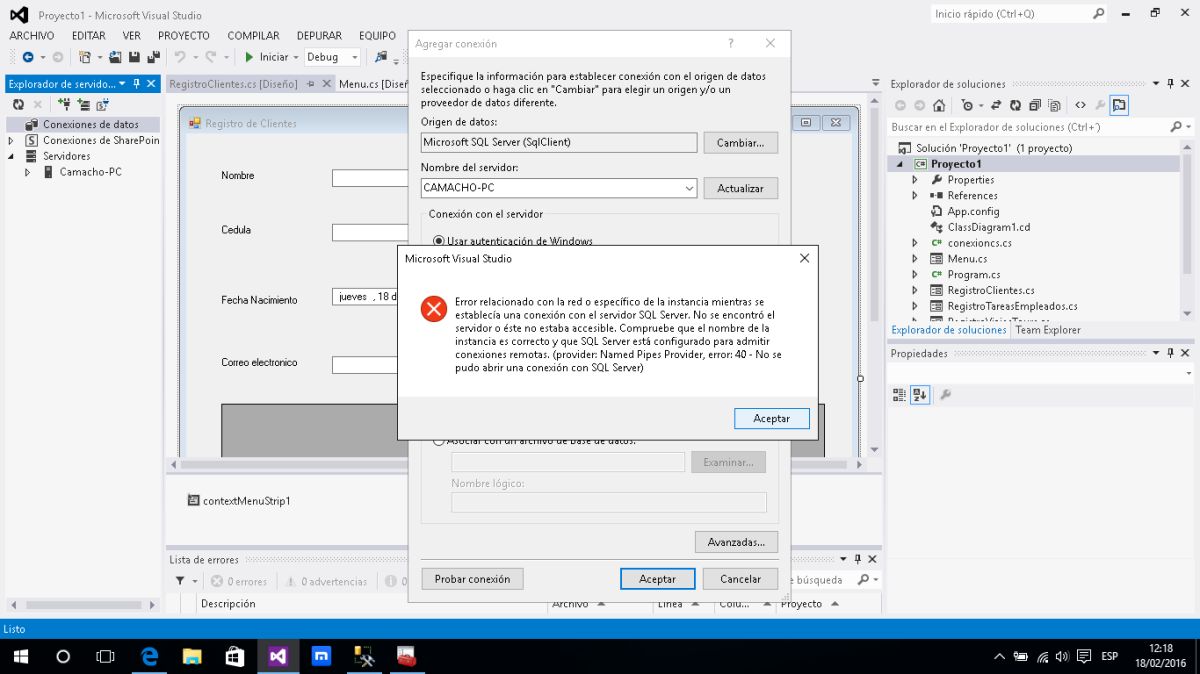Screen dimensions: 1200x674
Task: Refresh the Server Explorer with its refresh icon
Action: (18, 104)
